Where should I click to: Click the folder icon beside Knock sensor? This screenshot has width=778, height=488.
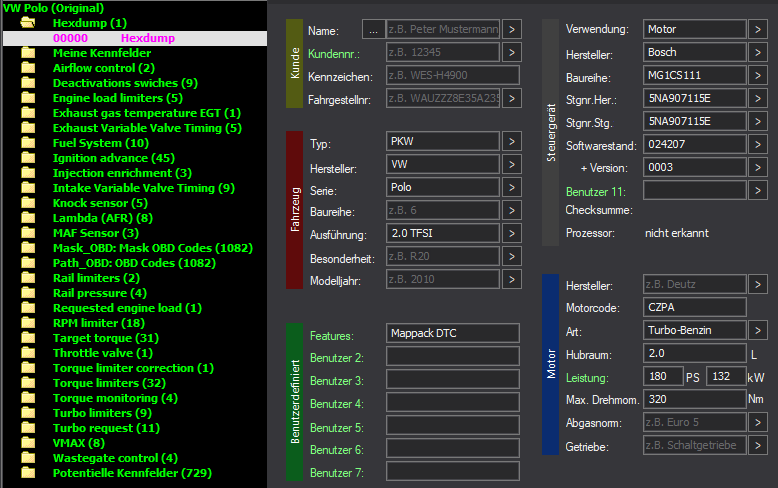coord(28,203)
